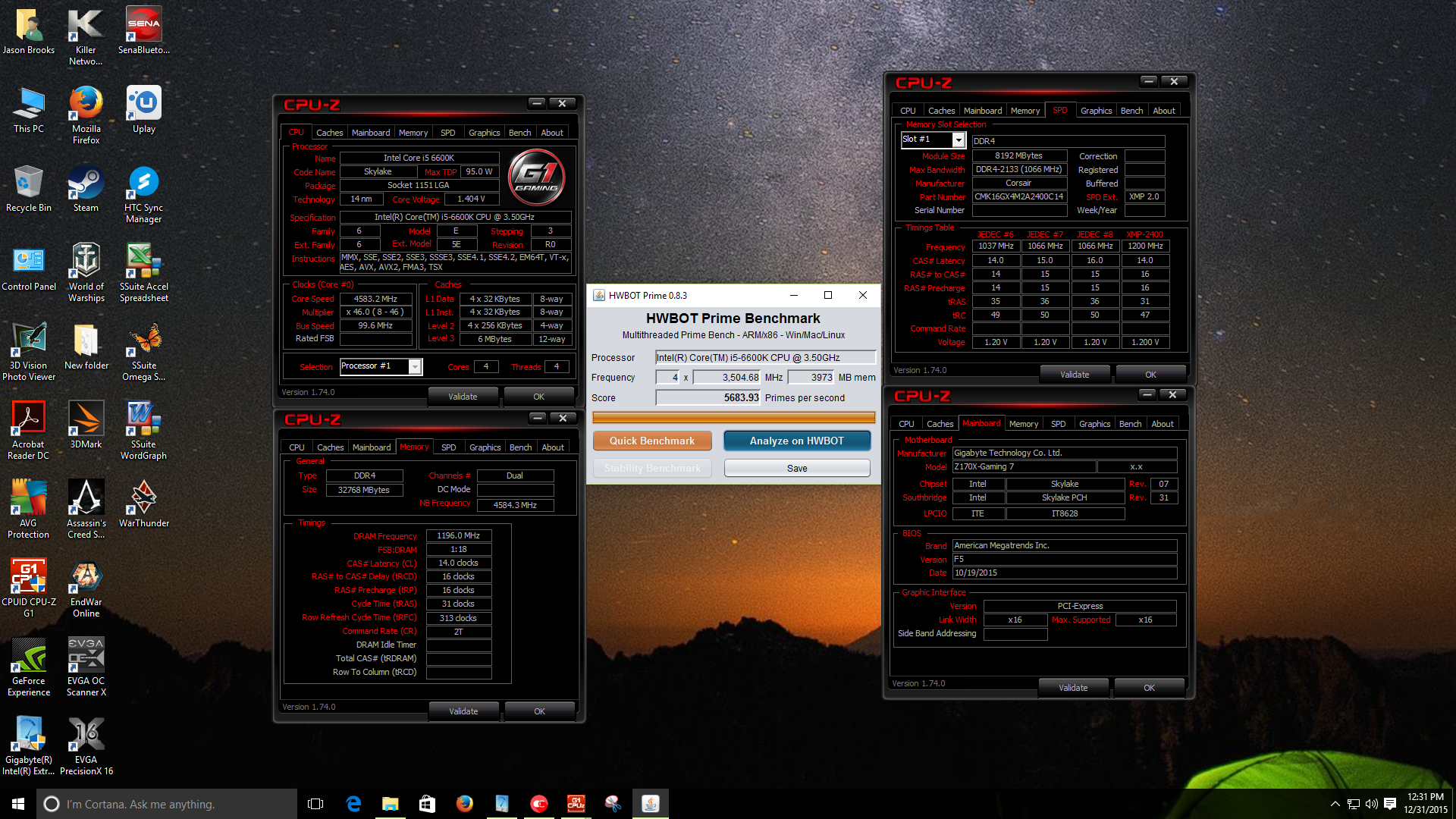Open Control Panel desktop icon
The width and height of the screenshot is (1456, 819).
click(28, 267)
